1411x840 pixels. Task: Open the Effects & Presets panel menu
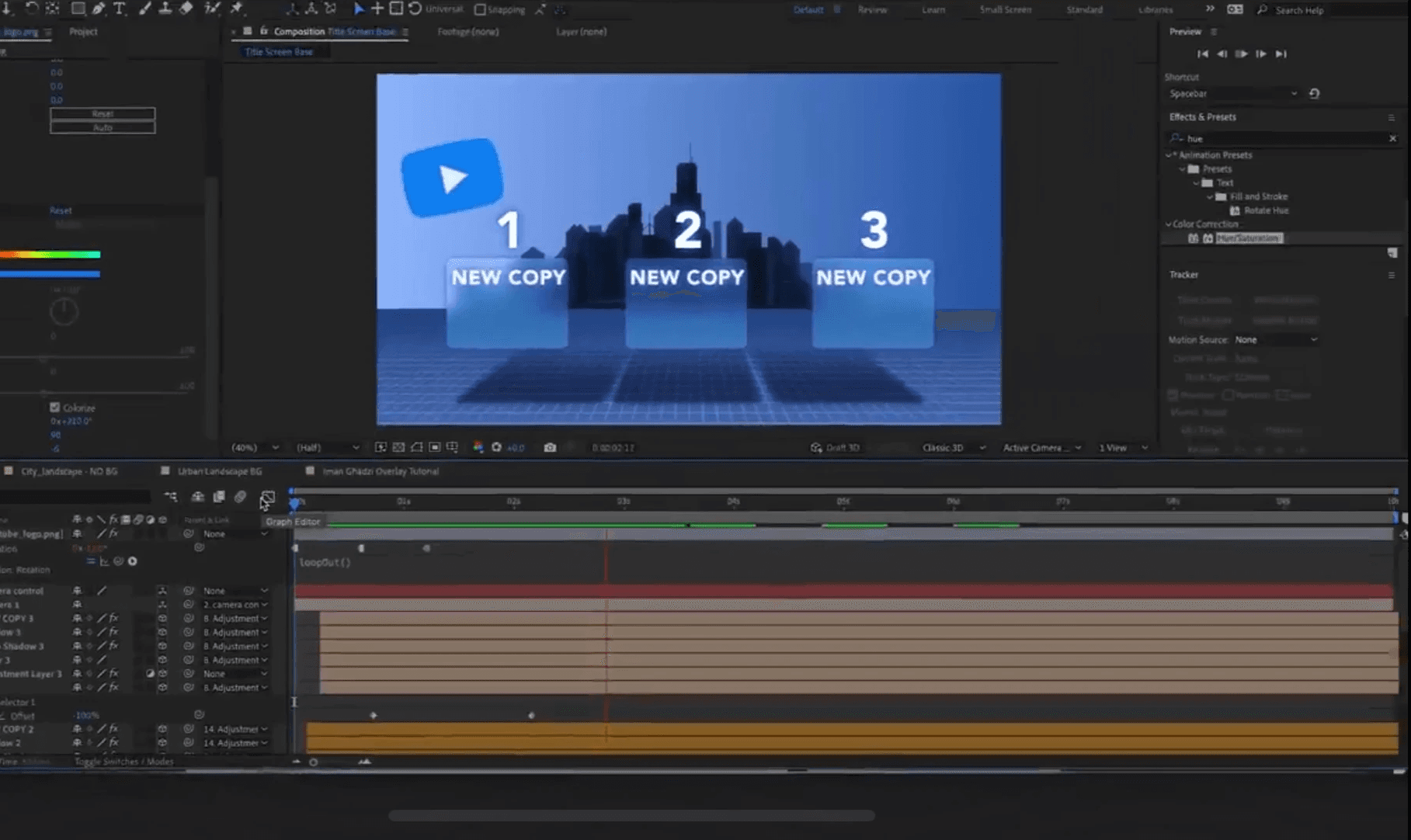(1391, 117)
